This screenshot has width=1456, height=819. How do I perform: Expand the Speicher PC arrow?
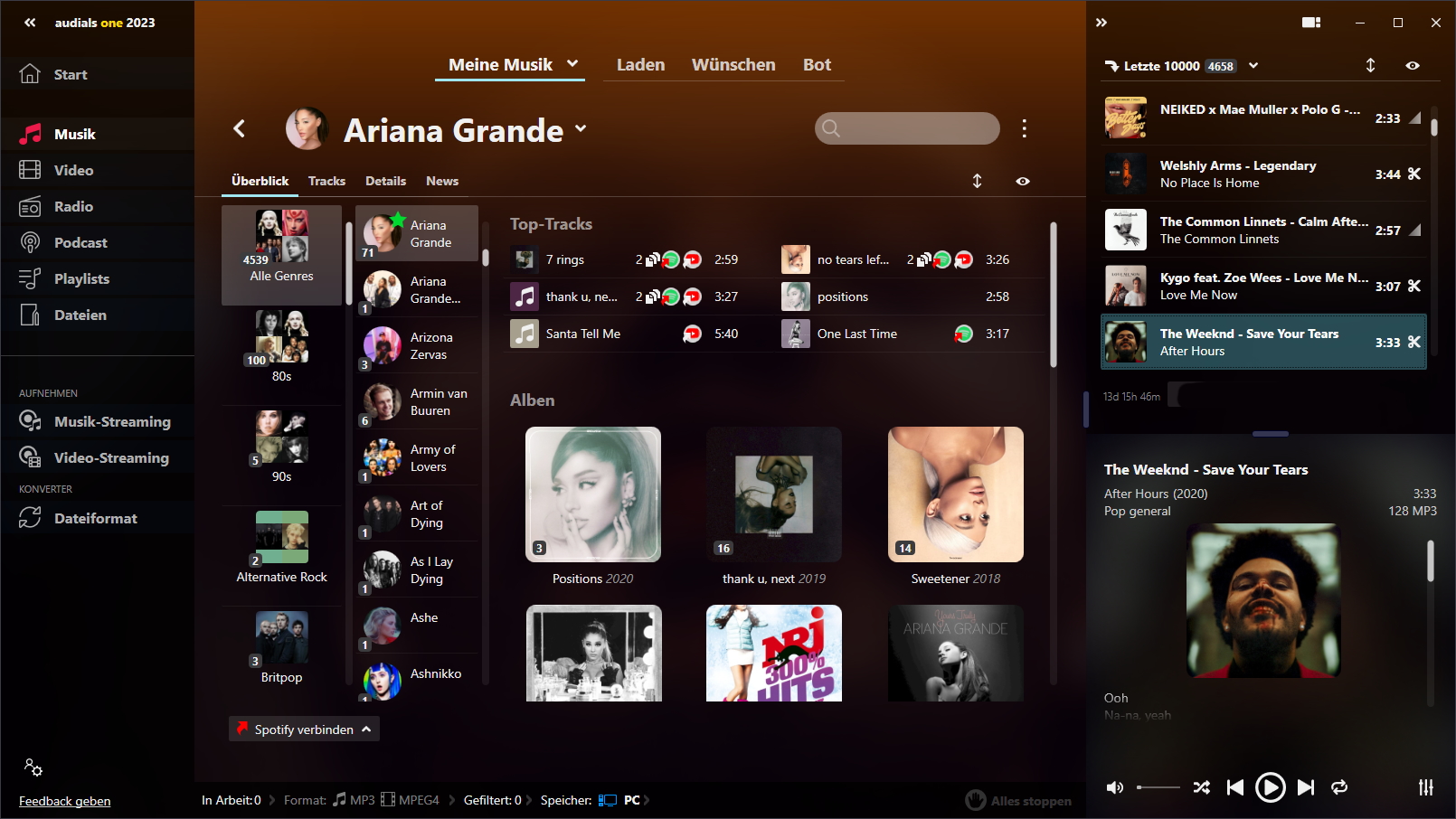[647, 800]
